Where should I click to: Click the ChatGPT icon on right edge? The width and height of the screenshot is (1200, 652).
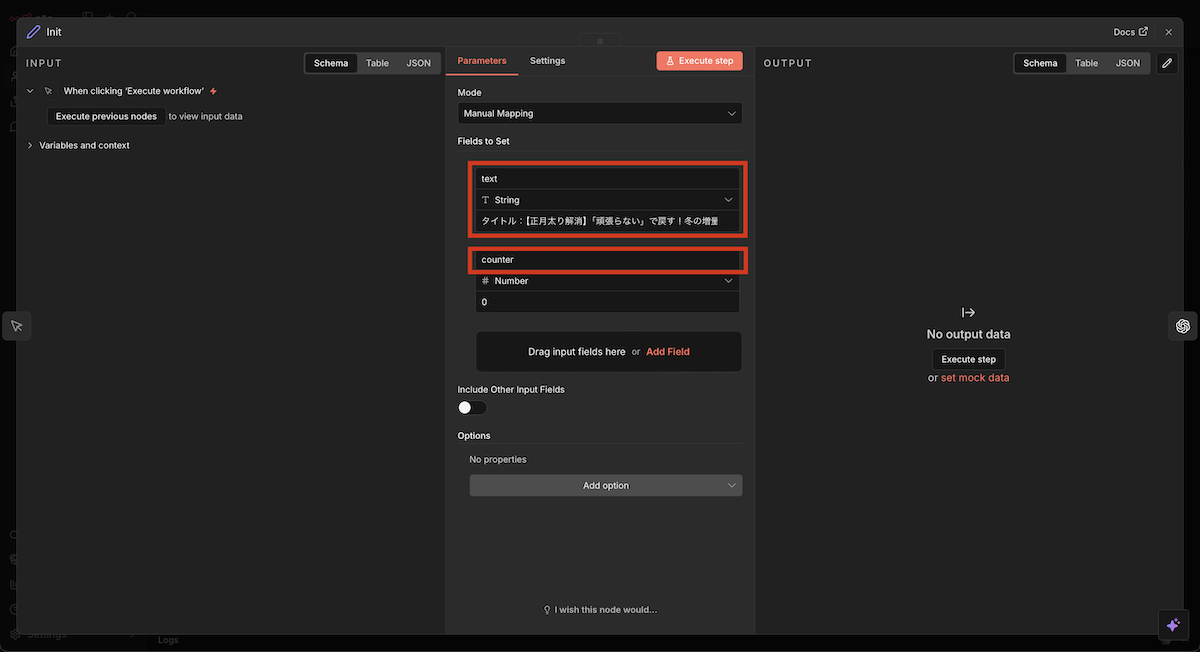pos(1182,326)
